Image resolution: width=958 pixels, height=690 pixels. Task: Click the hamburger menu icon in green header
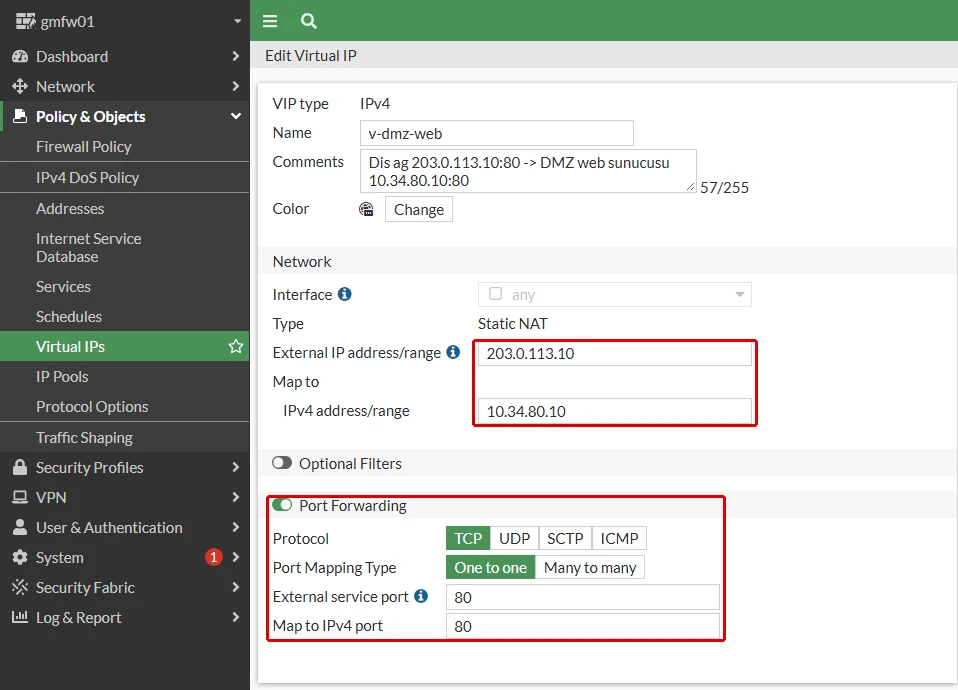click(x=269, y=21)
